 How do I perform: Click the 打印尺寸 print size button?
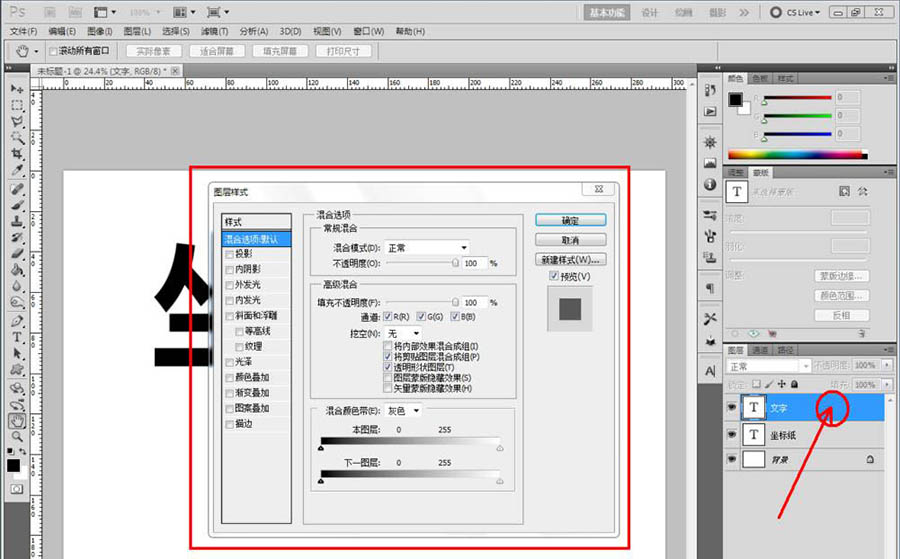(343, 52)
